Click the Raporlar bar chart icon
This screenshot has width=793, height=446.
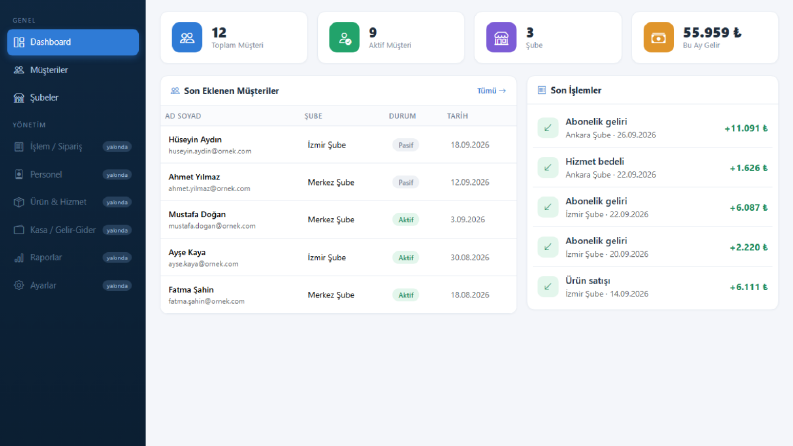19,257
